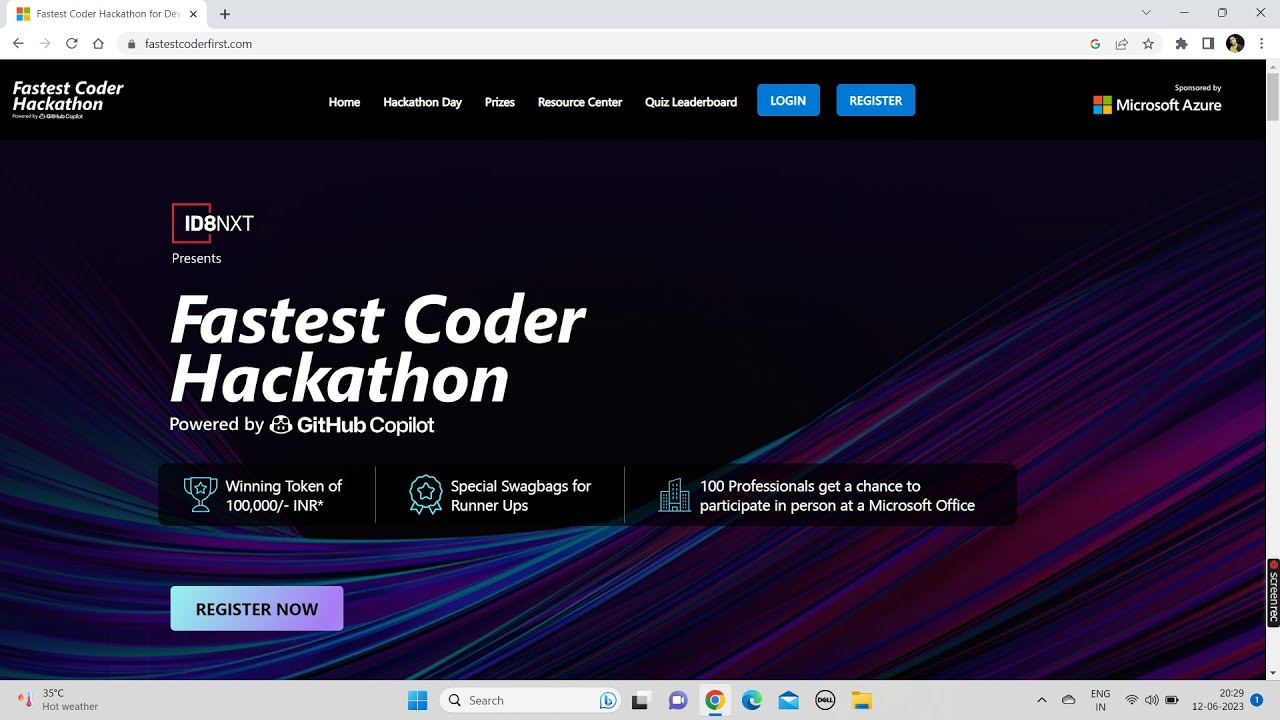This screenshot has width=1280, height=720.
Task: Click the GitHub Copilot logo
Action: point(352,425)
